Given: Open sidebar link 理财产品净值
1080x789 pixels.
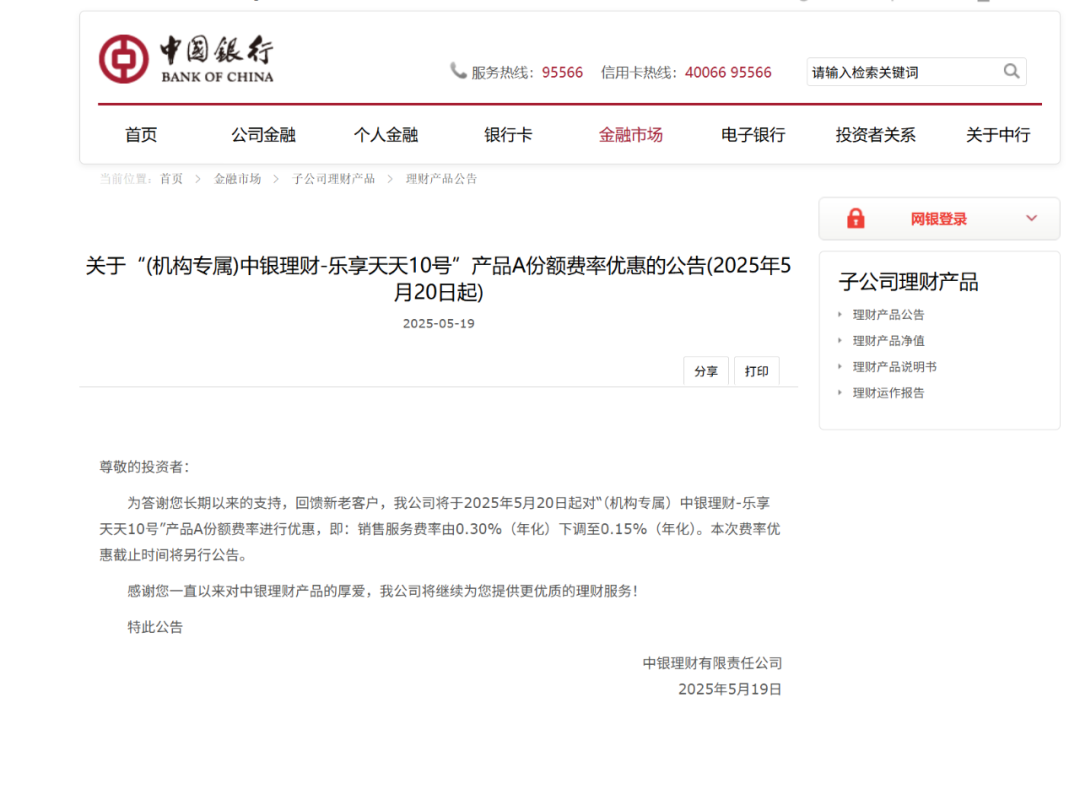Looking at the screenshot, I should [x=889, y=341].
